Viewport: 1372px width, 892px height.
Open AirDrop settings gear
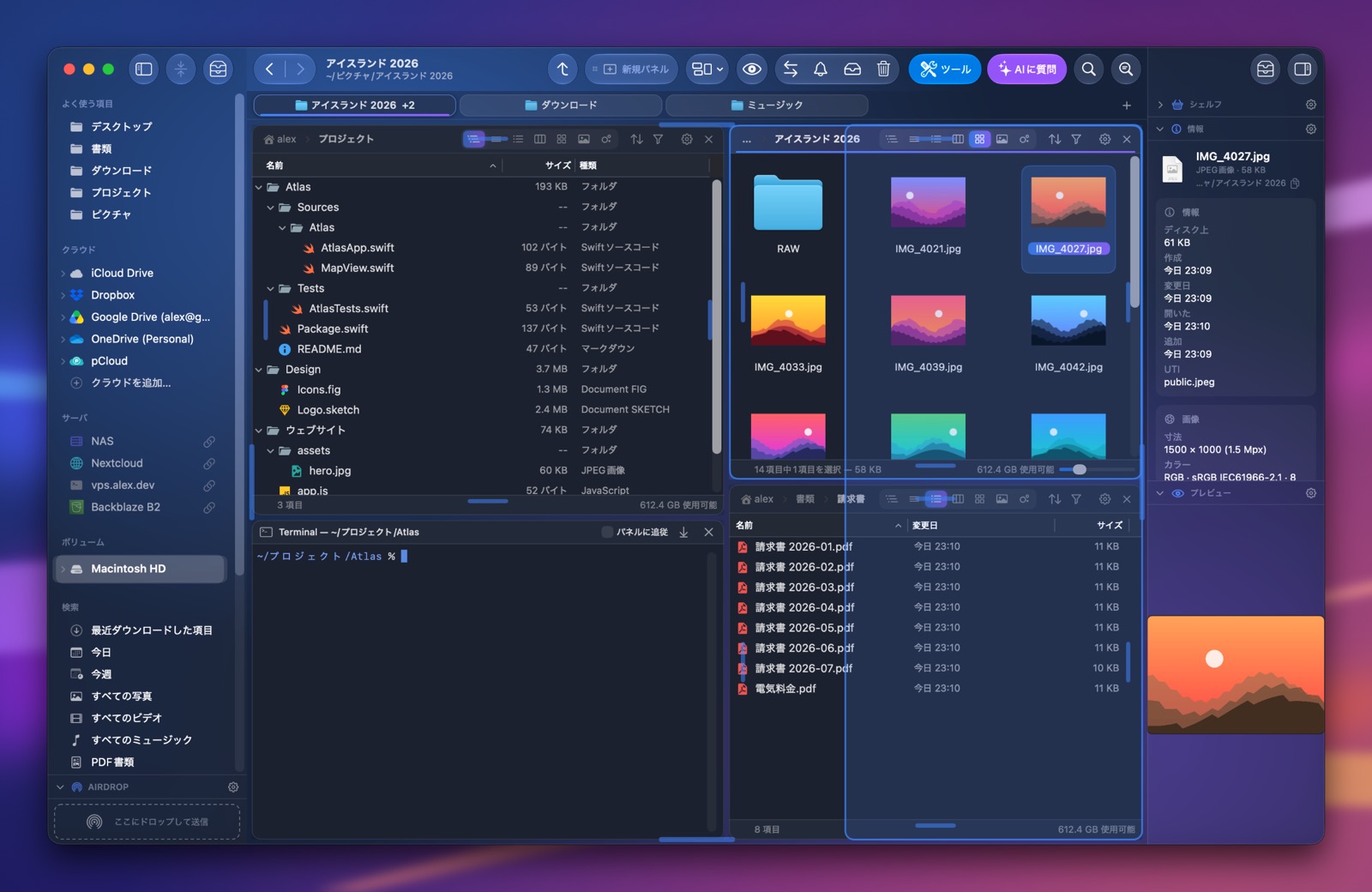point(233,787)
